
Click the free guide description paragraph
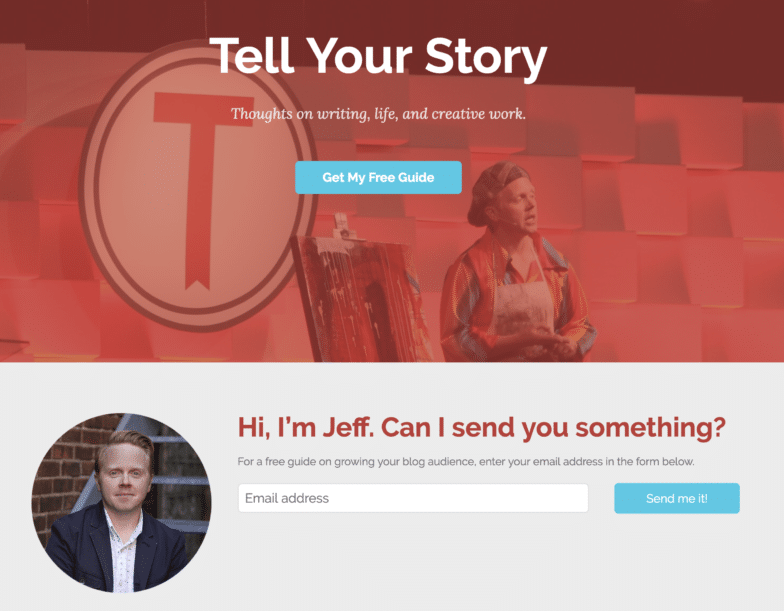[466, 462]
